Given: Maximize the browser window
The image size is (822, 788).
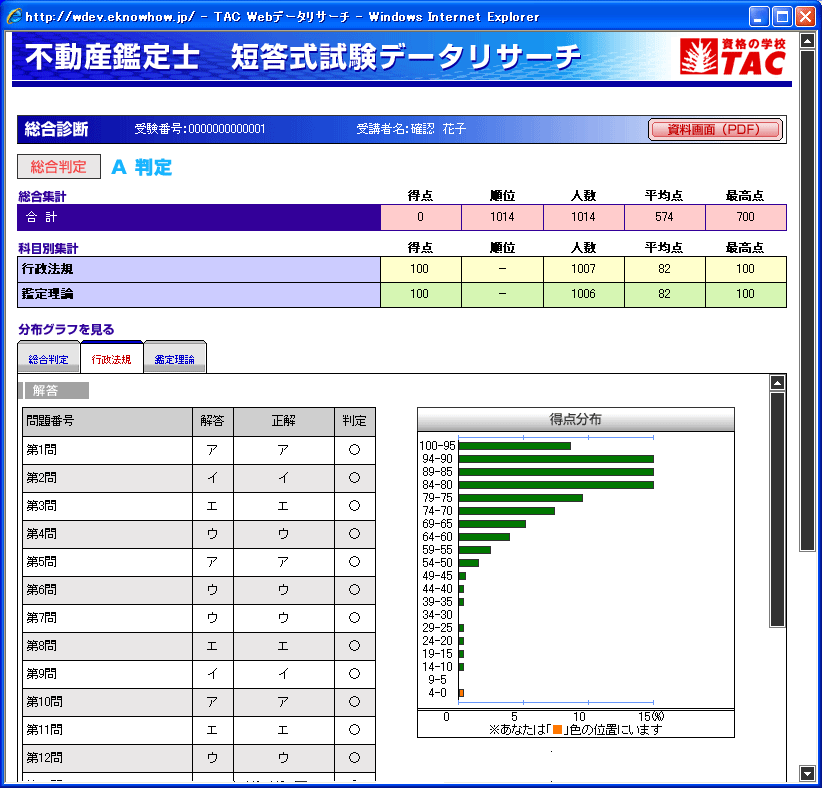Looking at the screenshot, I should 782,16.
